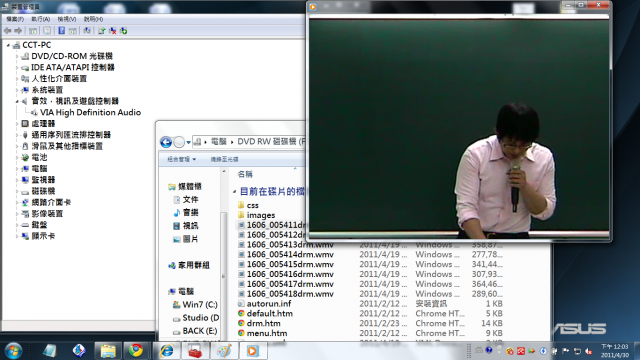This screenshot has height=360, width=640.
Task: Expand the DVD/CD-ROM 光碟機 node
Action: (x=17, y=56)
